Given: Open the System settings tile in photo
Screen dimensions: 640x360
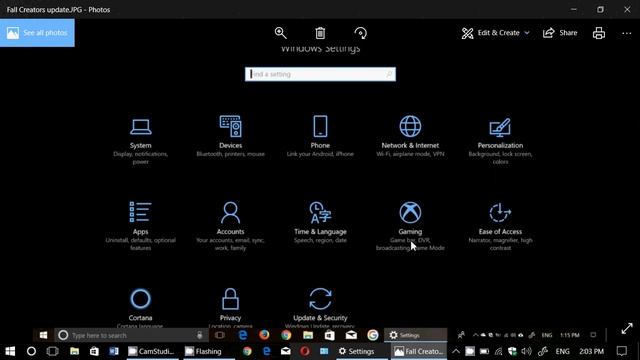Looking at the screenshot, I should pos(140,140).
